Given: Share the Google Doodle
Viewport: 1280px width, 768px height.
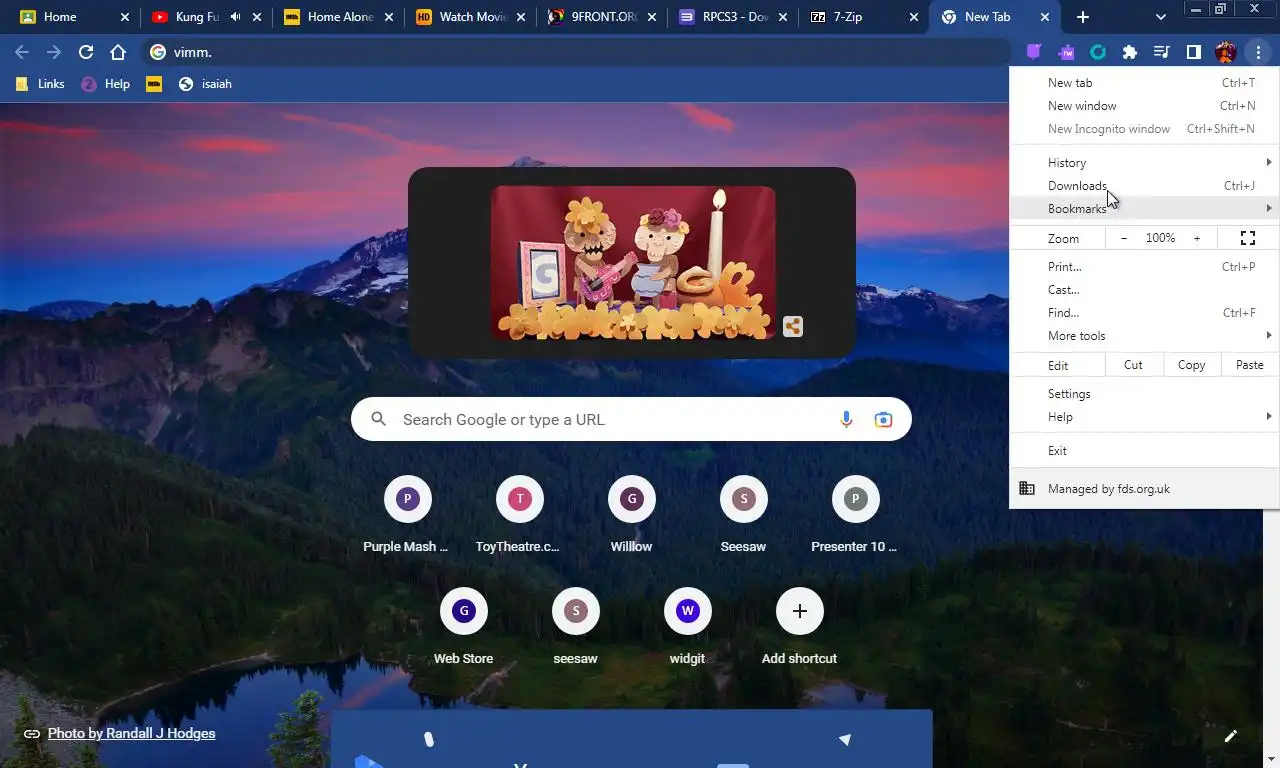Looking at the screenshot, I should (792, 326).
